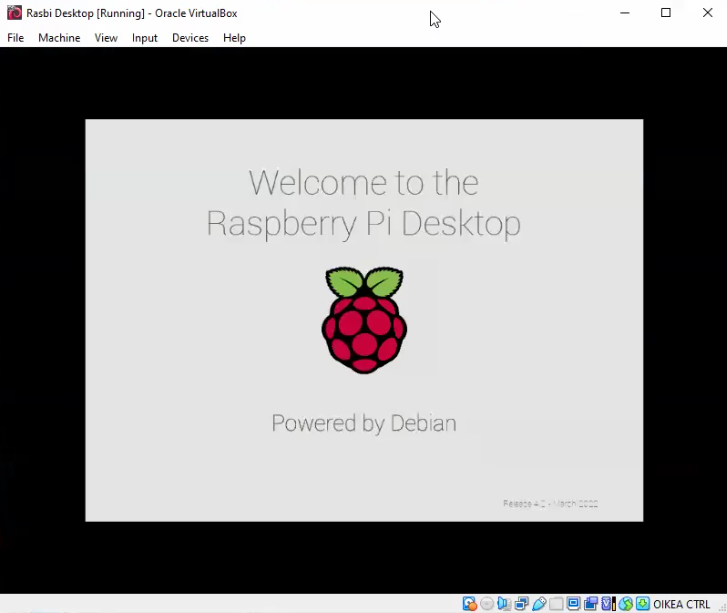Click the hard disk activity icon
This screenshot has height=613, width=727.
tap(470, 604)
